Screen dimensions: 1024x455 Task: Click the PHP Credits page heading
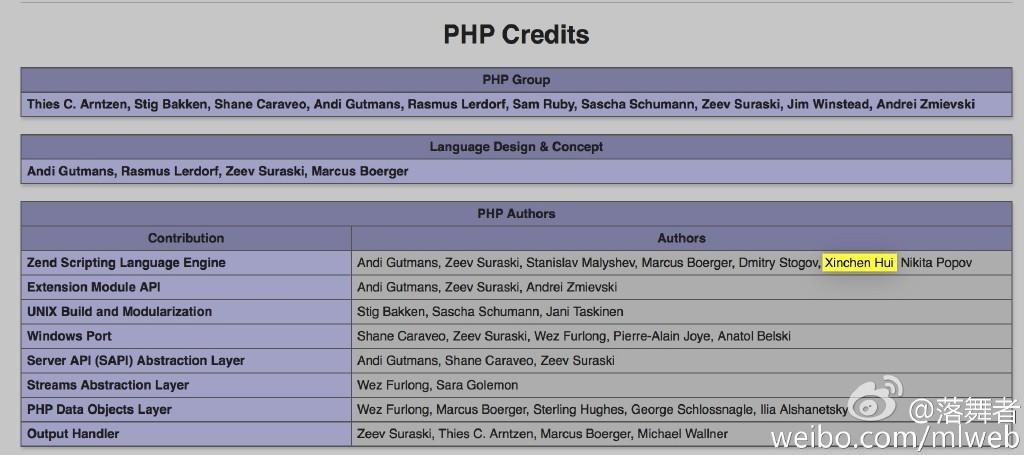516,35
